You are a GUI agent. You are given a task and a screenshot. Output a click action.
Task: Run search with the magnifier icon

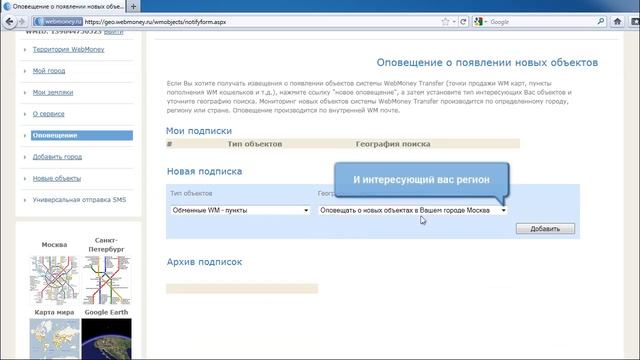[601, 22]
